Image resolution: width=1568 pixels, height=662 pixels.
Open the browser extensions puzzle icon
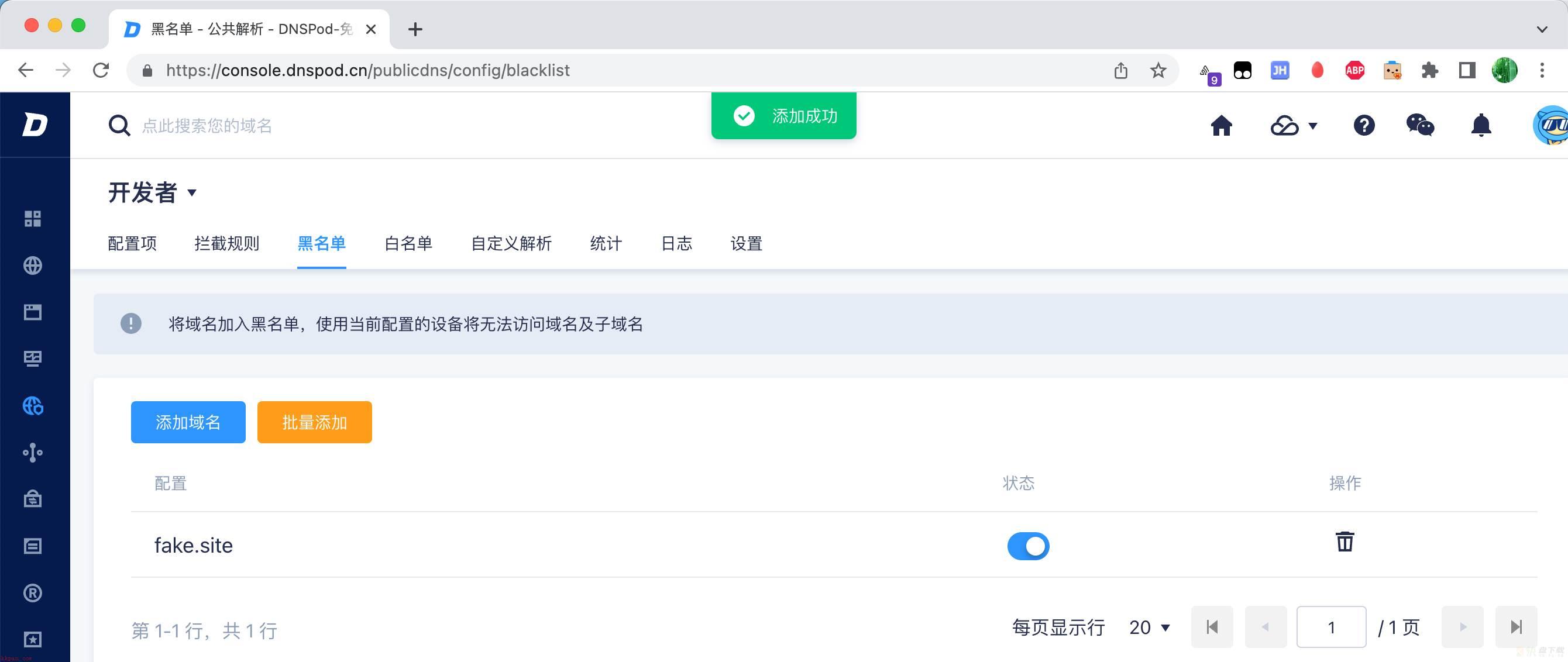coord(1429,70)
